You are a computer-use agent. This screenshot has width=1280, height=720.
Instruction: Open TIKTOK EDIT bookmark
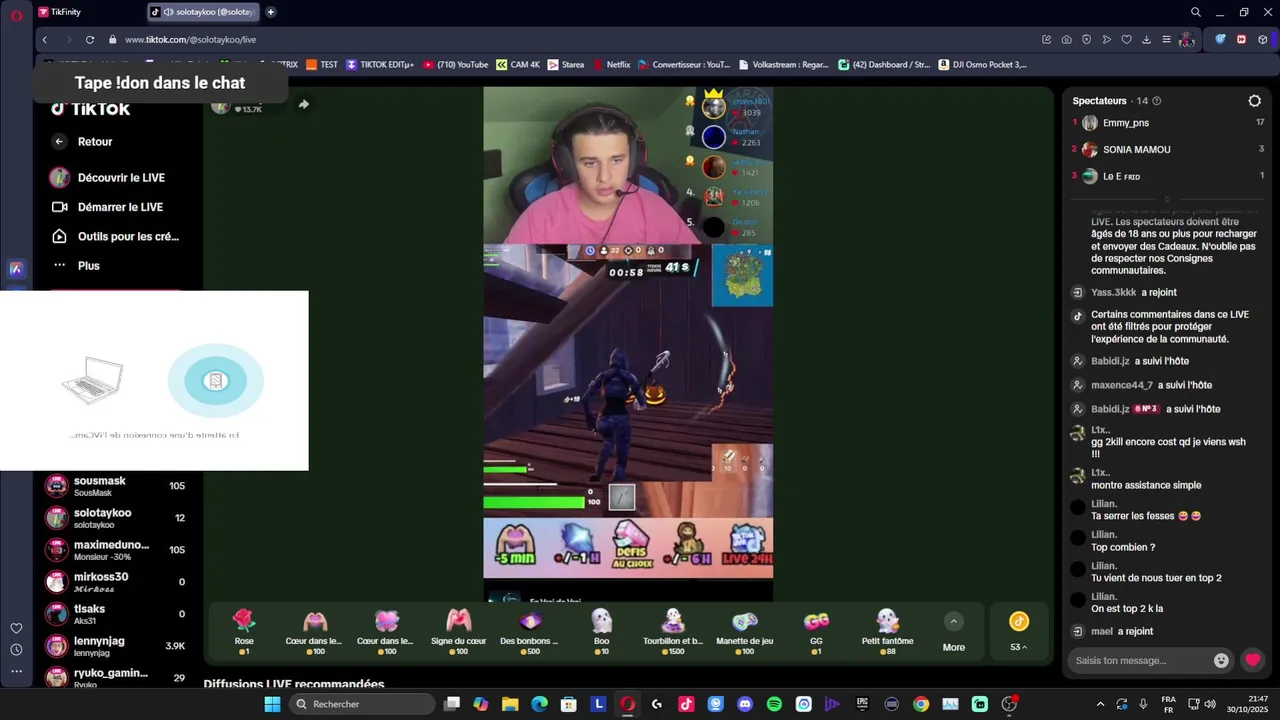click(x=380, y=65)
